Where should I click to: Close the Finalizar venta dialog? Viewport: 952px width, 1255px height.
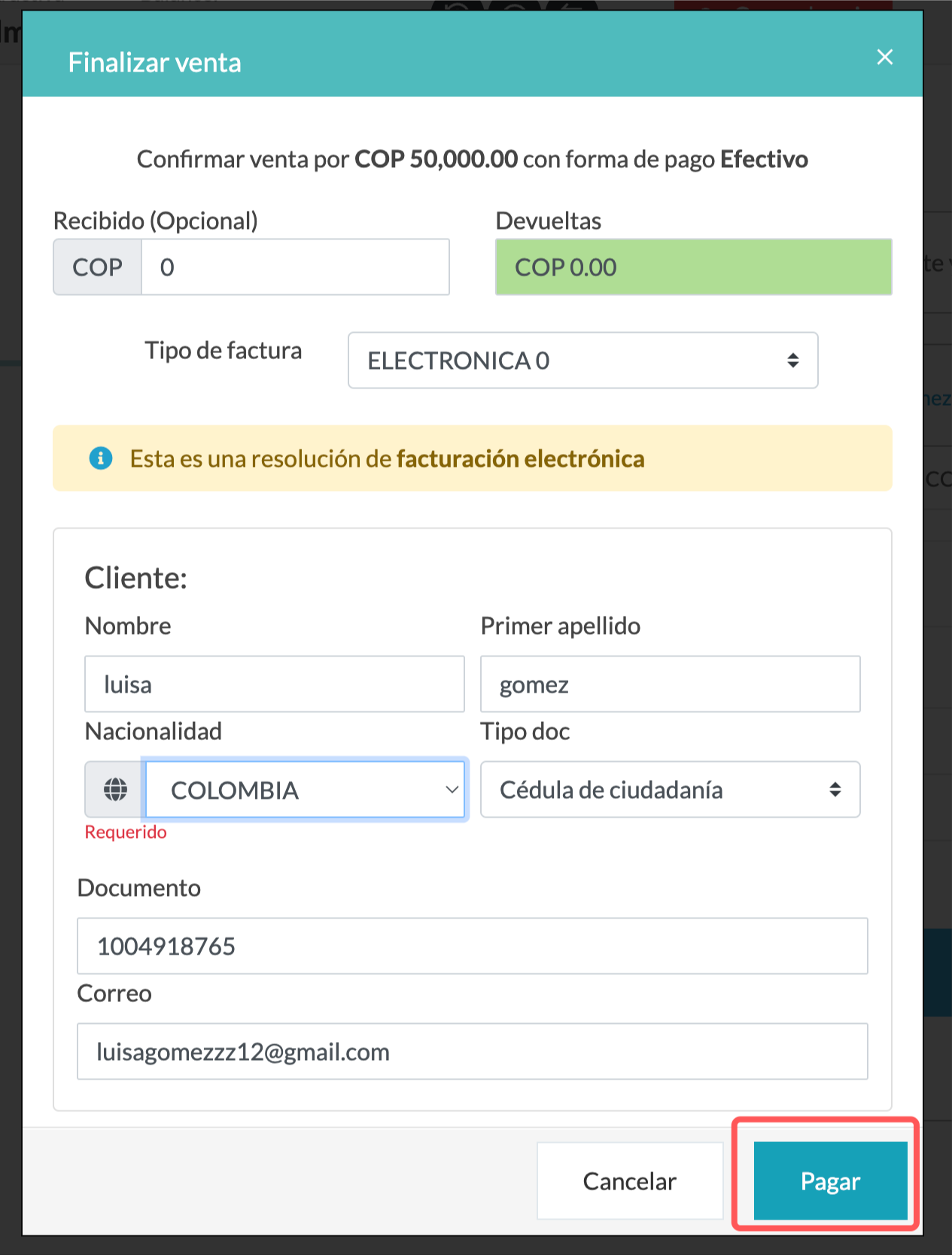click(884, 57)
